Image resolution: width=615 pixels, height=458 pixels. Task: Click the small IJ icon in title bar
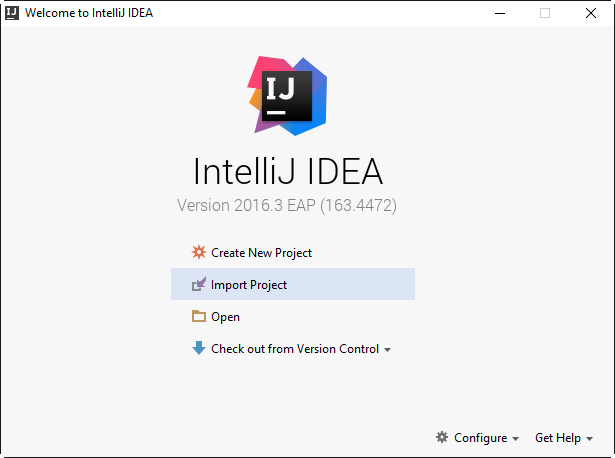(12, 13)
